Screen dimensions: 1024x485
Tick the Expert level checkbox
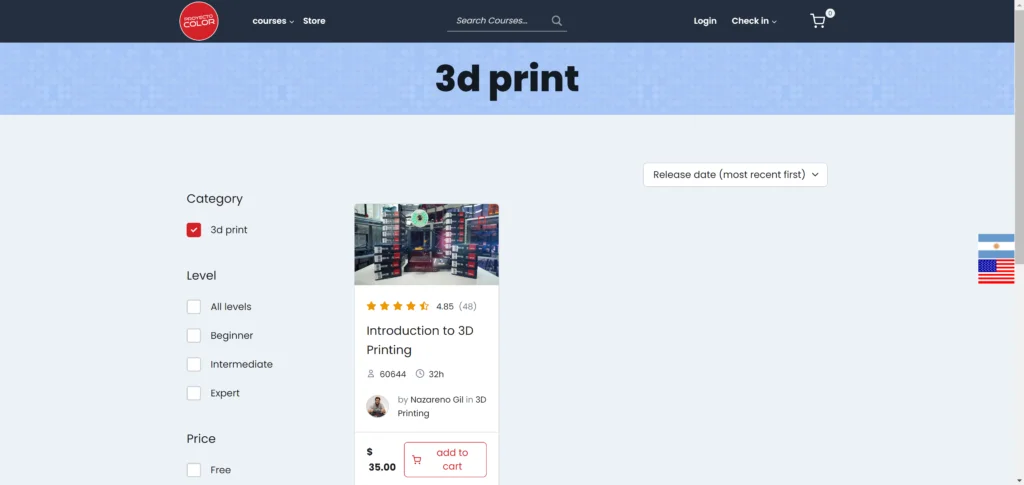(x=194, y=393)
